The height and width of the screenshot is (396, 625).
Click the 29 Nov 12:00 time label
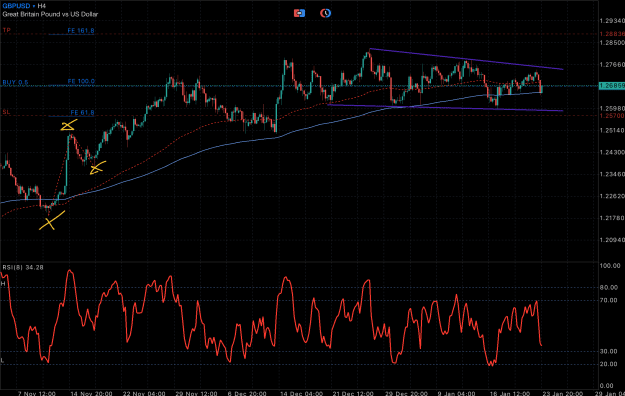196,393
